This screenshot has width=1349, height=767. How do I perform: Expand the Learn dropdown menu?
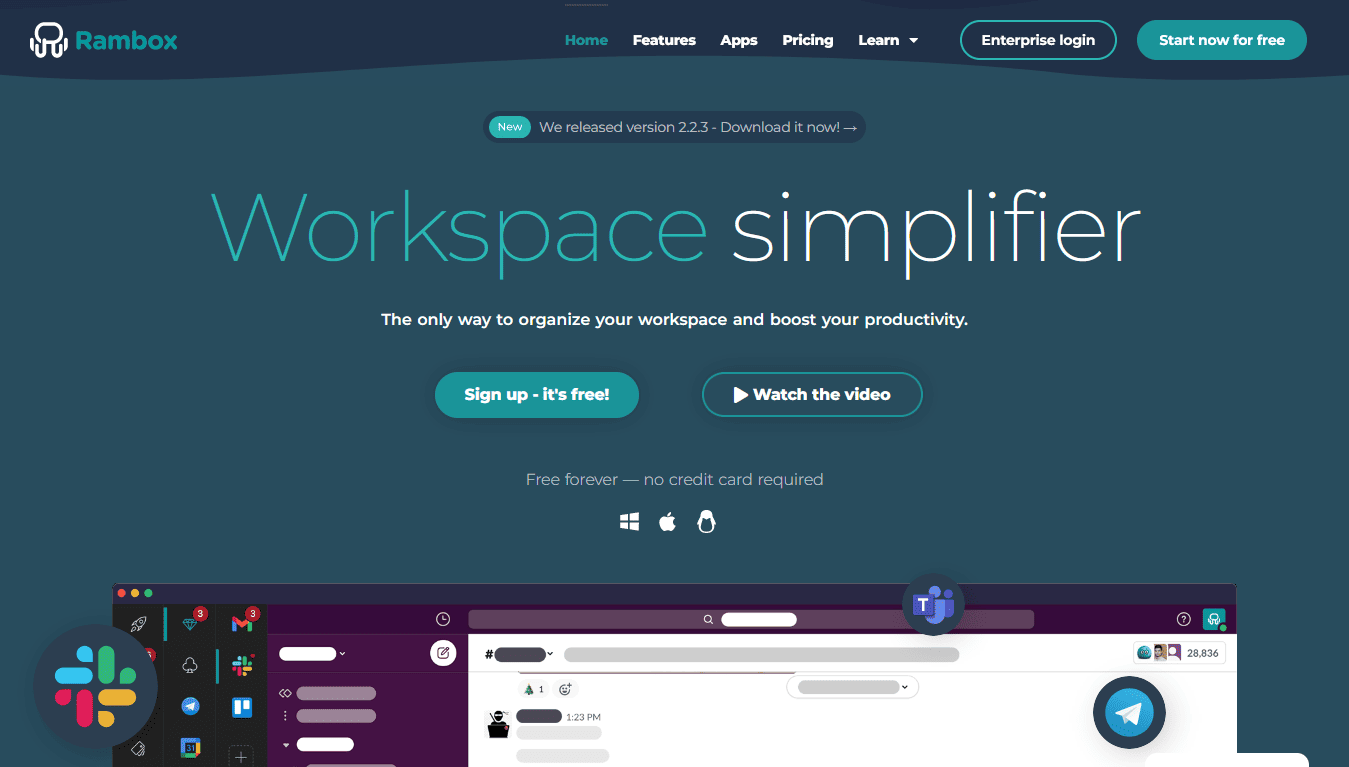pos(888,40)
